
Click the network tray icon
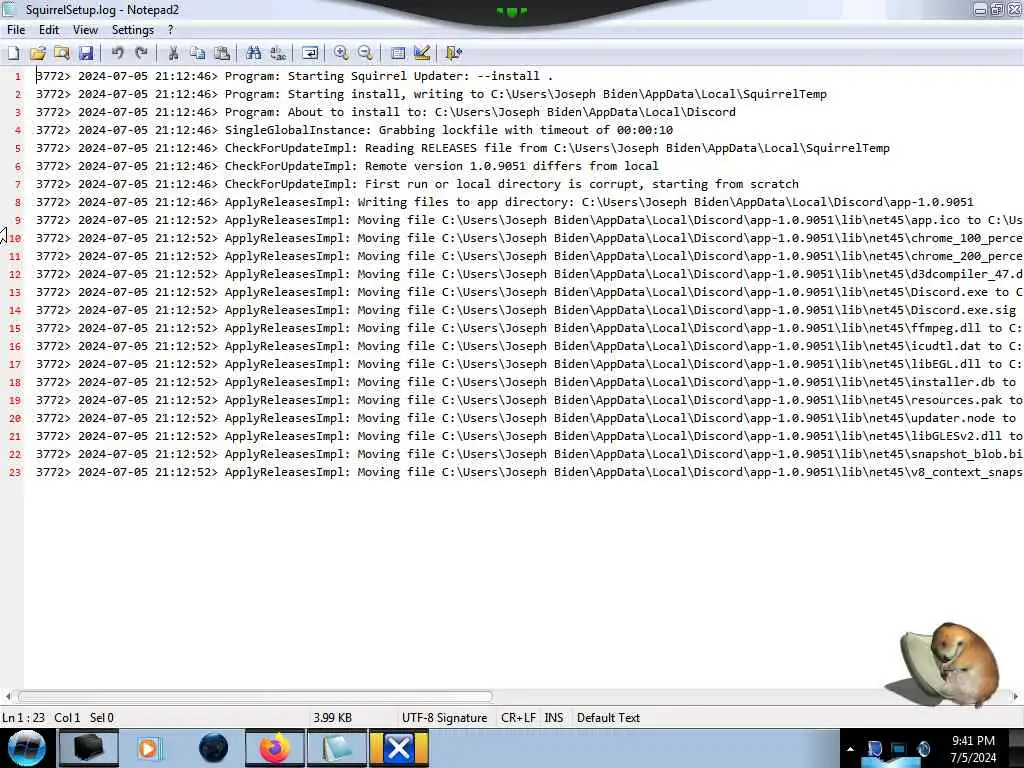(899, 749)
